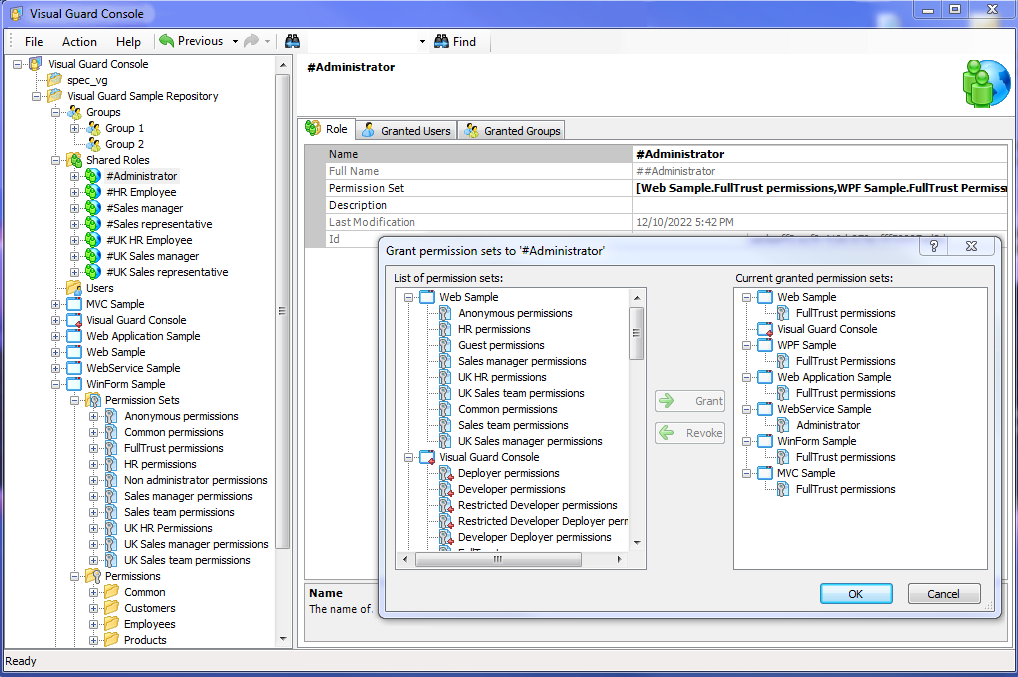Screen dimensions: 1018x677
Task: Collapse the root Visual Guard Console node
Action: (x=18, y=64)
